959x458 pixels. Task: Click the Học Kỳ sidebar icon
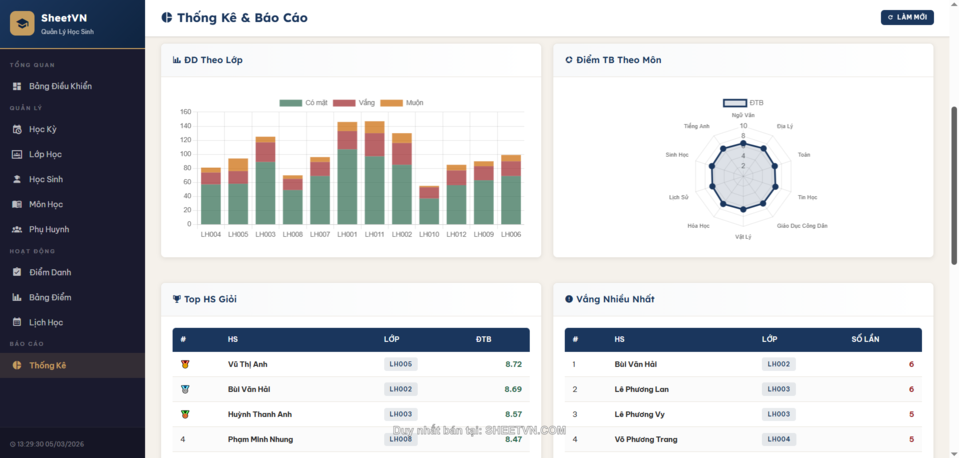[x=17, y=129]
